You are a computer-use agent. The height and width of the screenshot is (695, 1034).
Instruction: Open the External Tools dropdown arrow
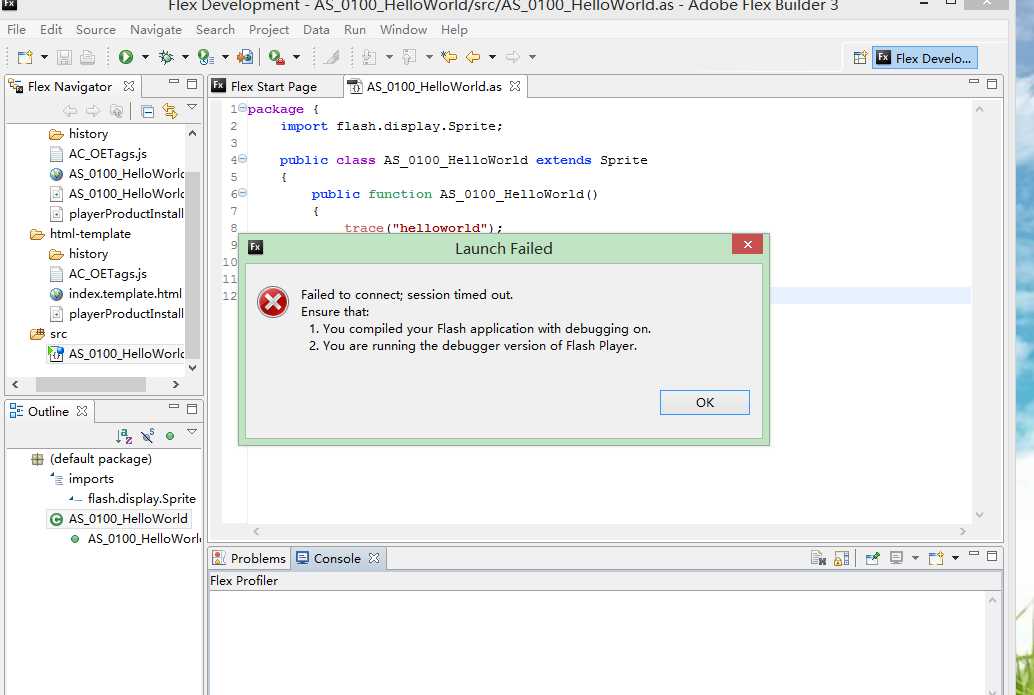pyautogui.click(x=296, y=57)
